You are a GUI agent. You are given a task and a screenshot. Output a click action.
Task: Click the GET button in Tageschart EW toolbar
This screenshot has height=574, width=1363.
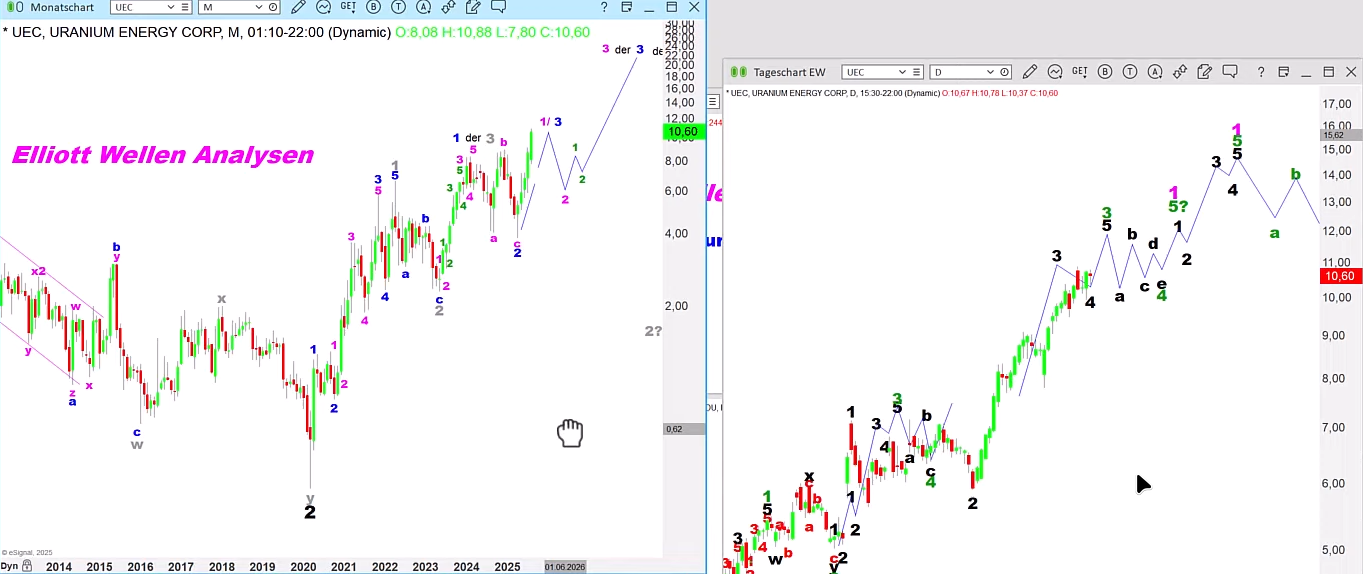[1079, 72]
